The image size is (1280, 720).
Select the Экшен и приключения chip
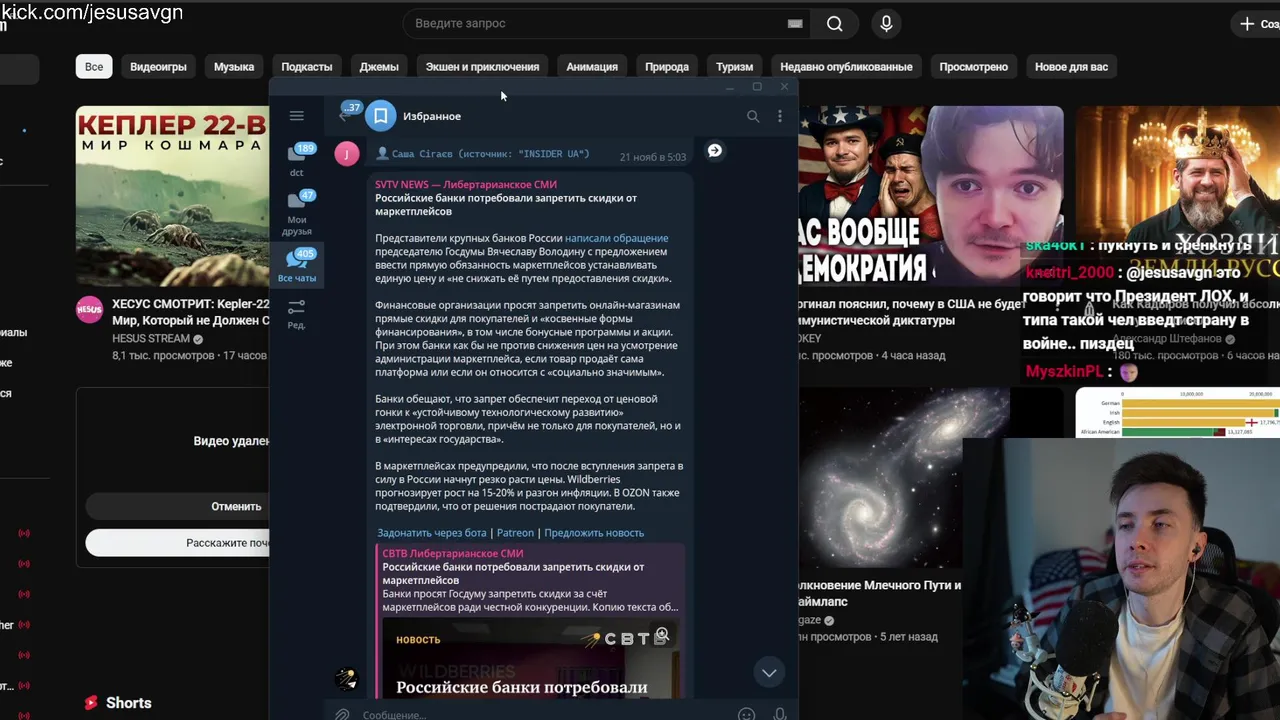(482, 67)
